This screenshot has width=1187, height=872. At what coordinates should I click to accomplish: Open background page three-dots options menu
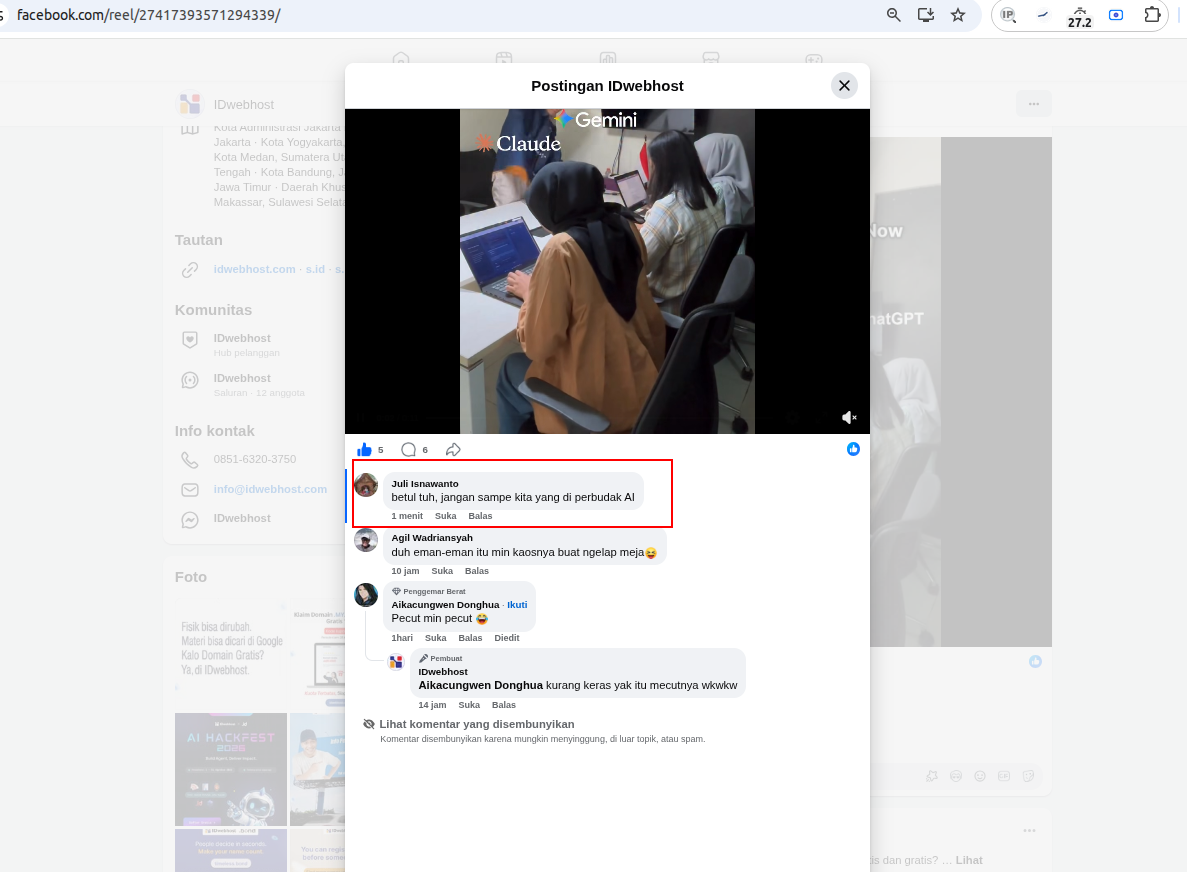pos(1033,104)
